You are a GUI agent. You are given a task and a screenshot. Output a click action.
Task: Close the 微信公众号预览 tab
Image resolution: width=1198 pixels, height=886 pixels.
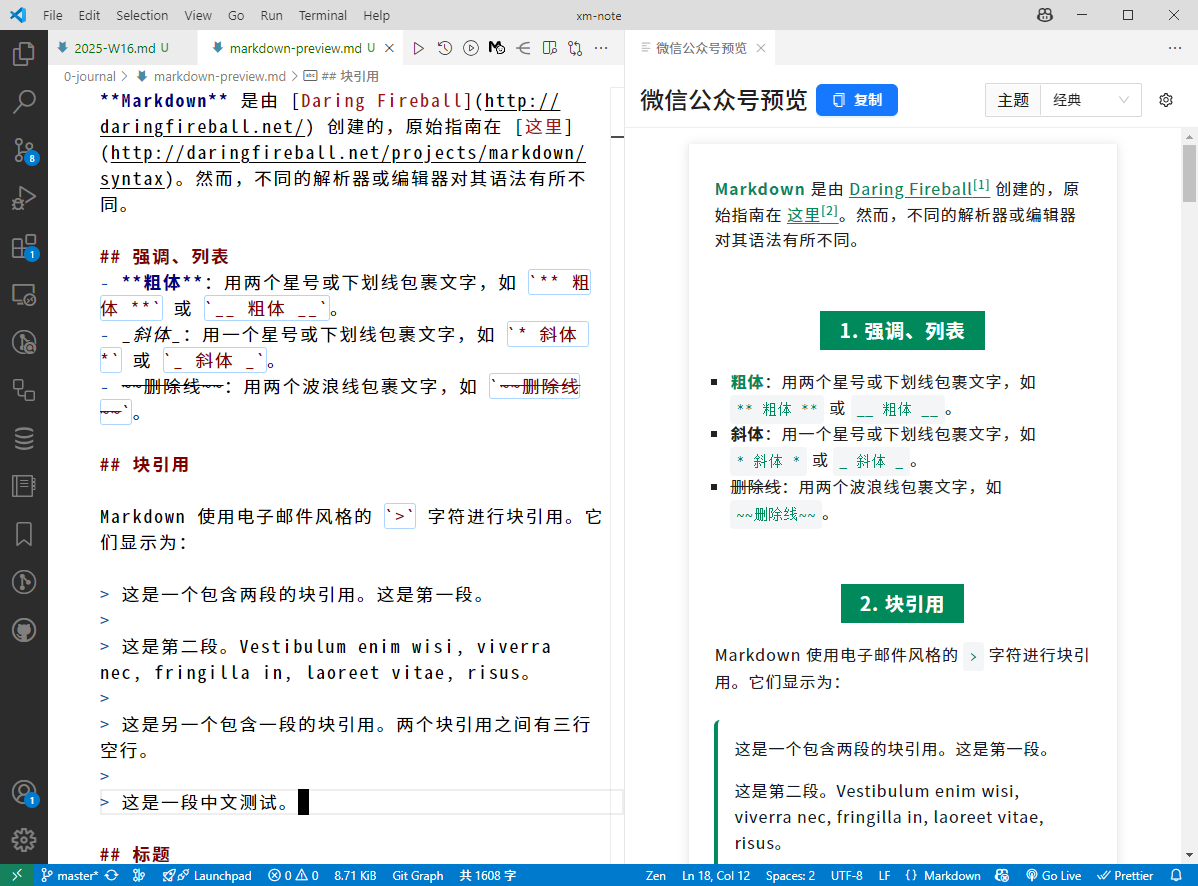pyautogui.click(x=761, y=48)
